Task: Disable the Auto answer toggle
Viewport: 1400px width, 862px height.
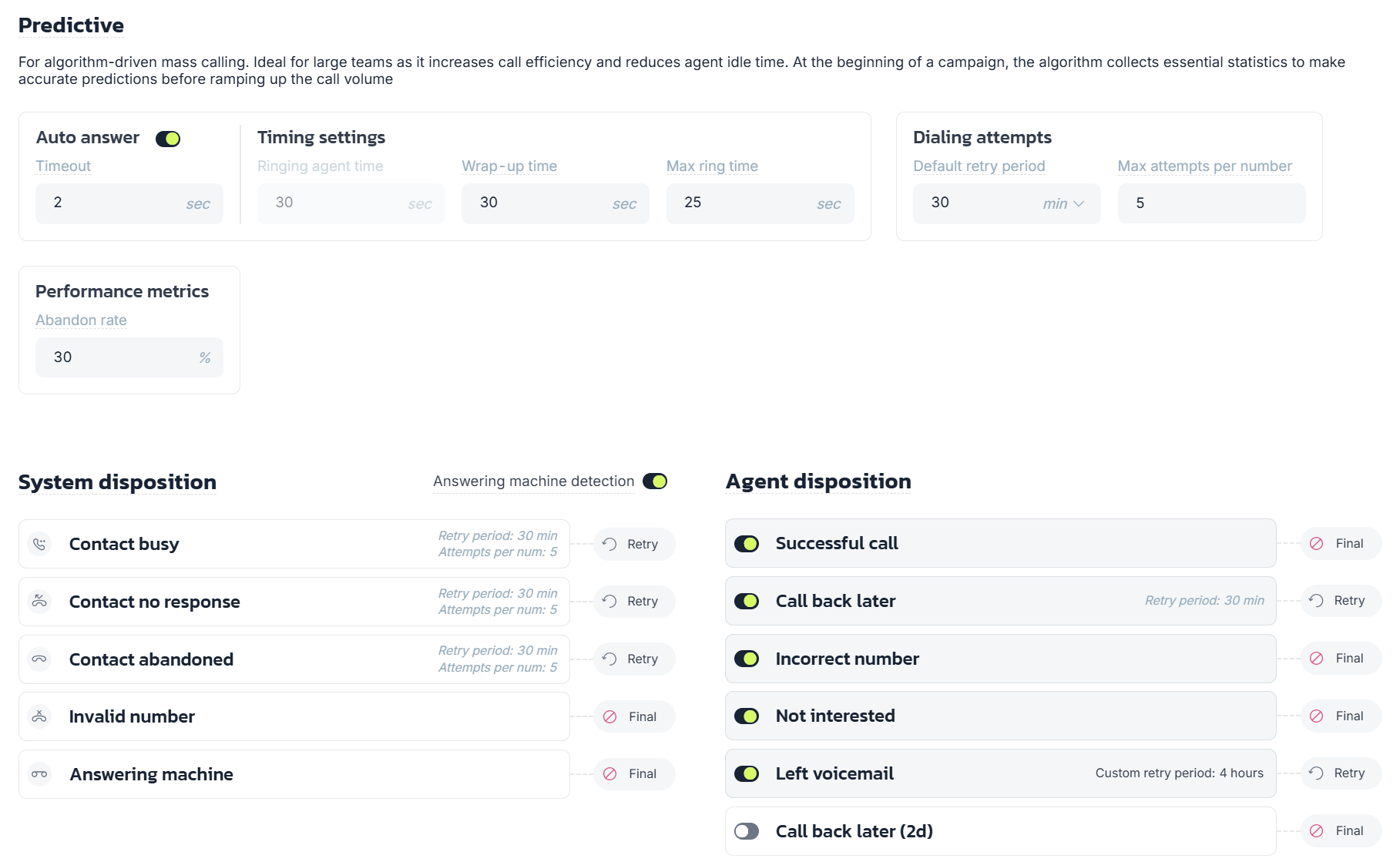Action: point(168,139)
